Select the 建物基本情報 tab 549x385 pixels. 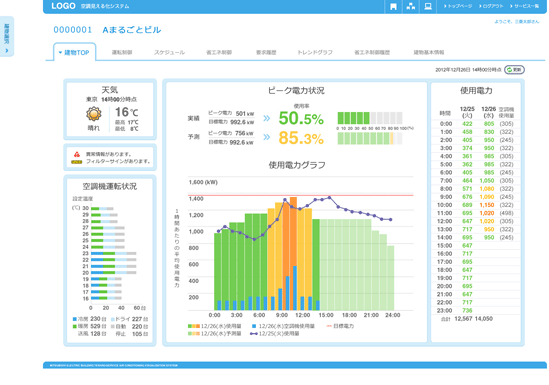[x=429, y=52]
